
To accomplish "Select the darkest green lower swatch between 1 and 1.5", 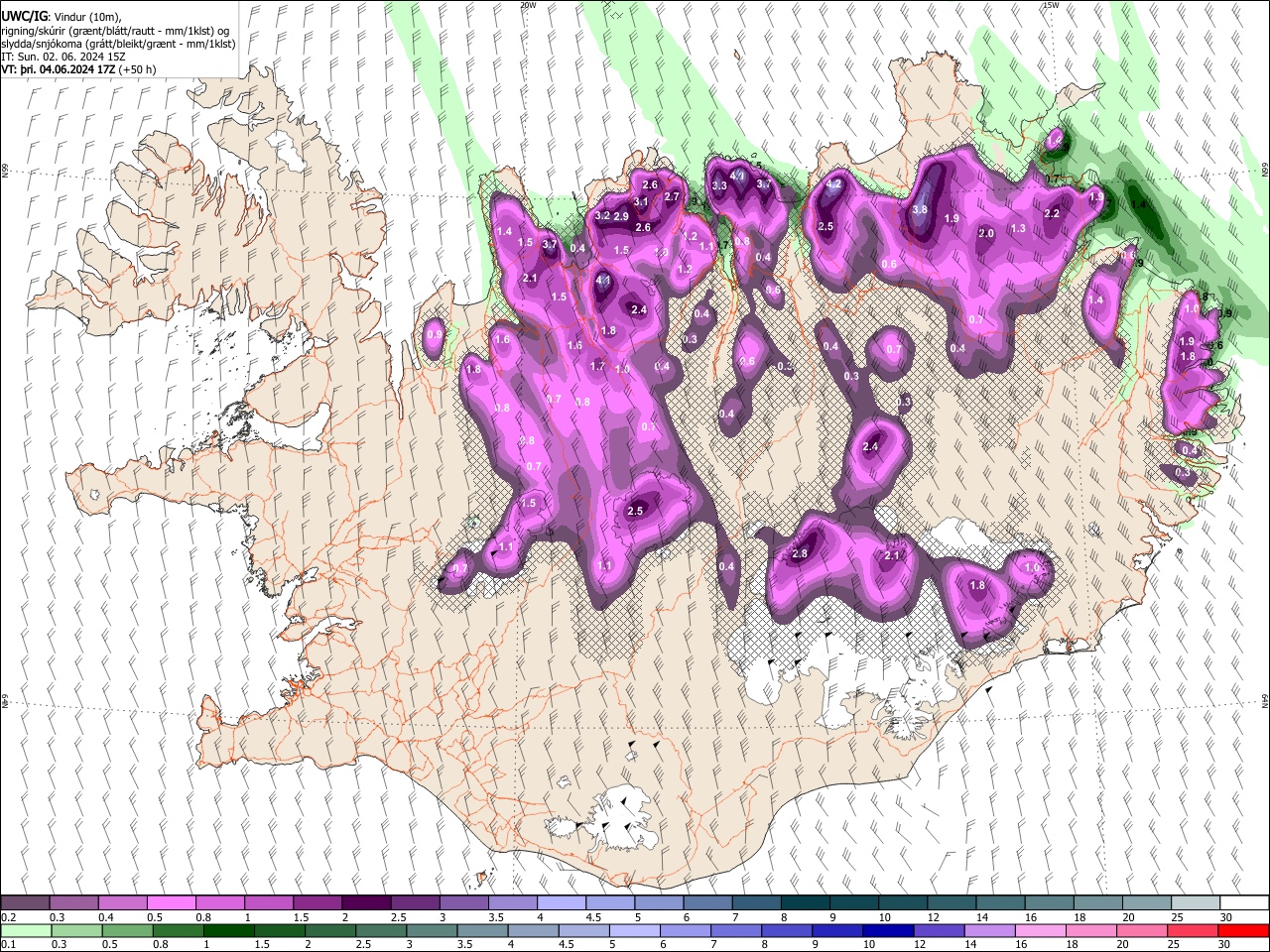I will [x=228, y=930].
